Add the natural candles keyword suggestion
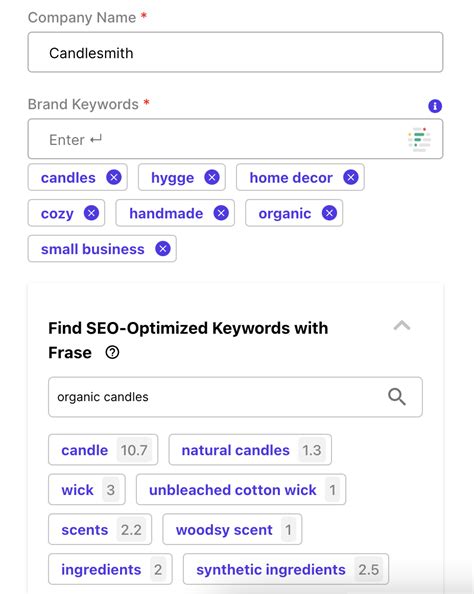This screenshot has width=474, height=594. 250,450
